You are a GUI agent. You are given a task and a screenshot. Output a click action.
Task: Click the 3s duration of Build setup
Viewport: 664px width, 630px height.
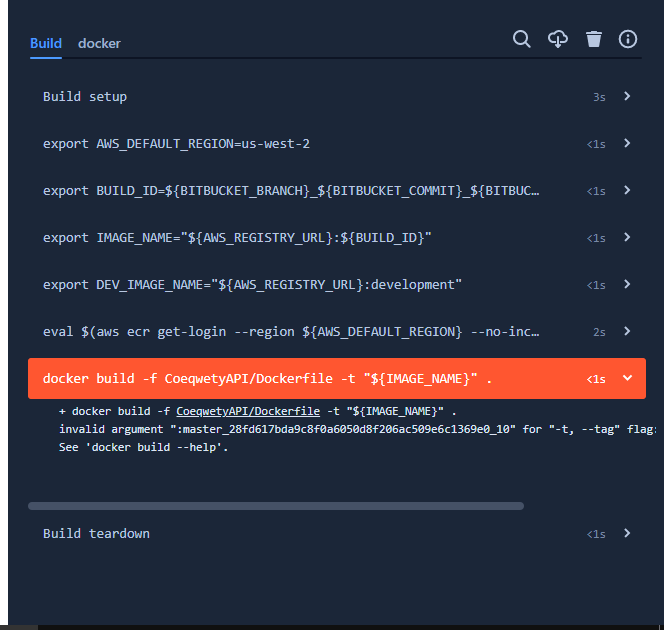coord(599,97)
